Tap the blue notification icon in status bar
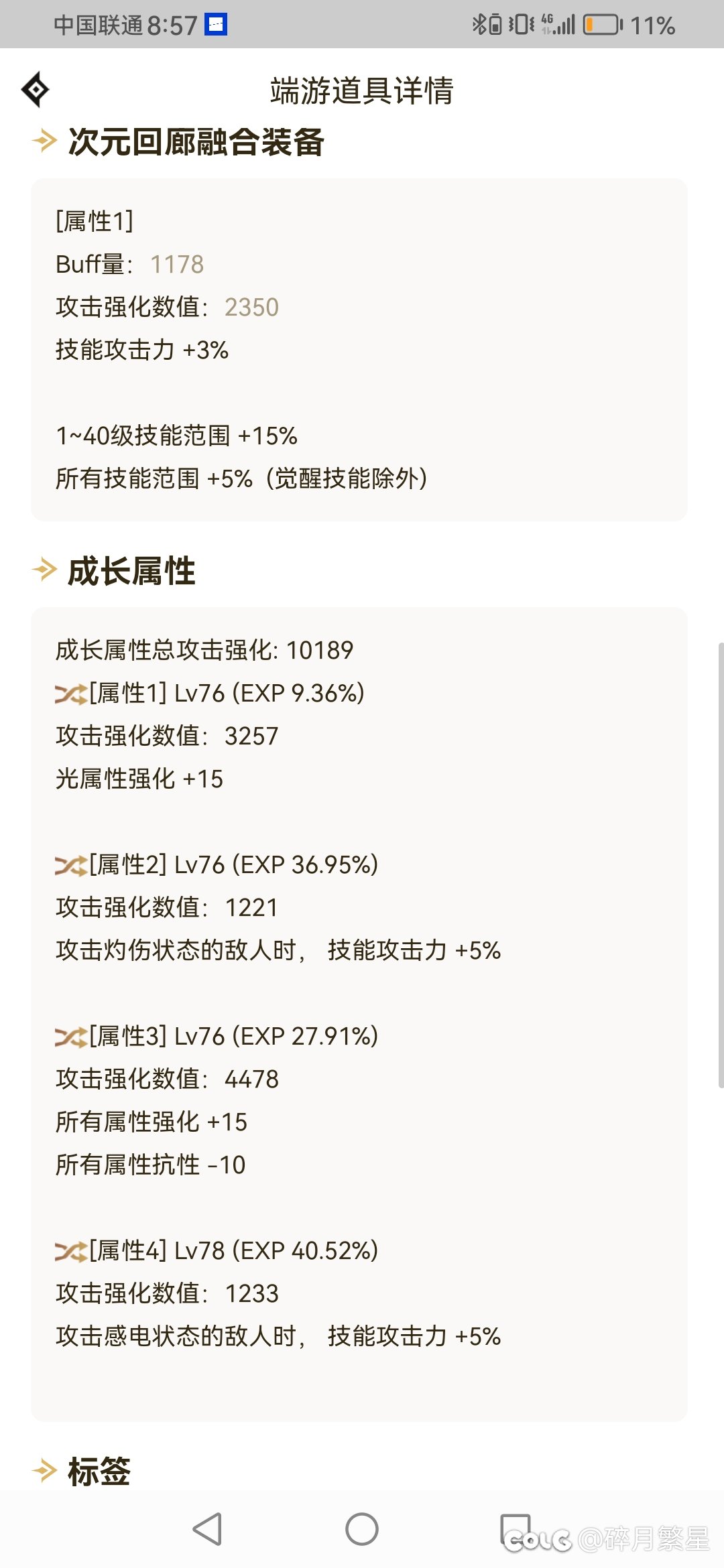The image size is (724, 1568). [216, 25]
